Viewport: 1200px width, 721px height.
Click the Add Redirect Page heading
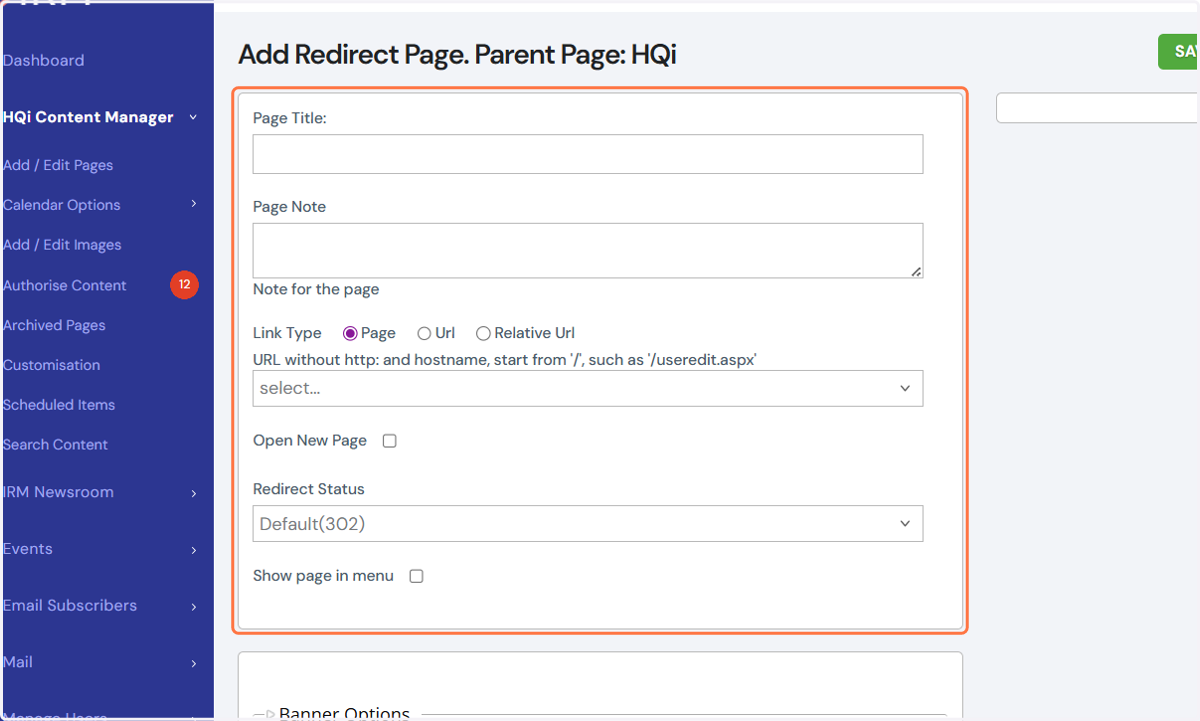coord(457,54)
